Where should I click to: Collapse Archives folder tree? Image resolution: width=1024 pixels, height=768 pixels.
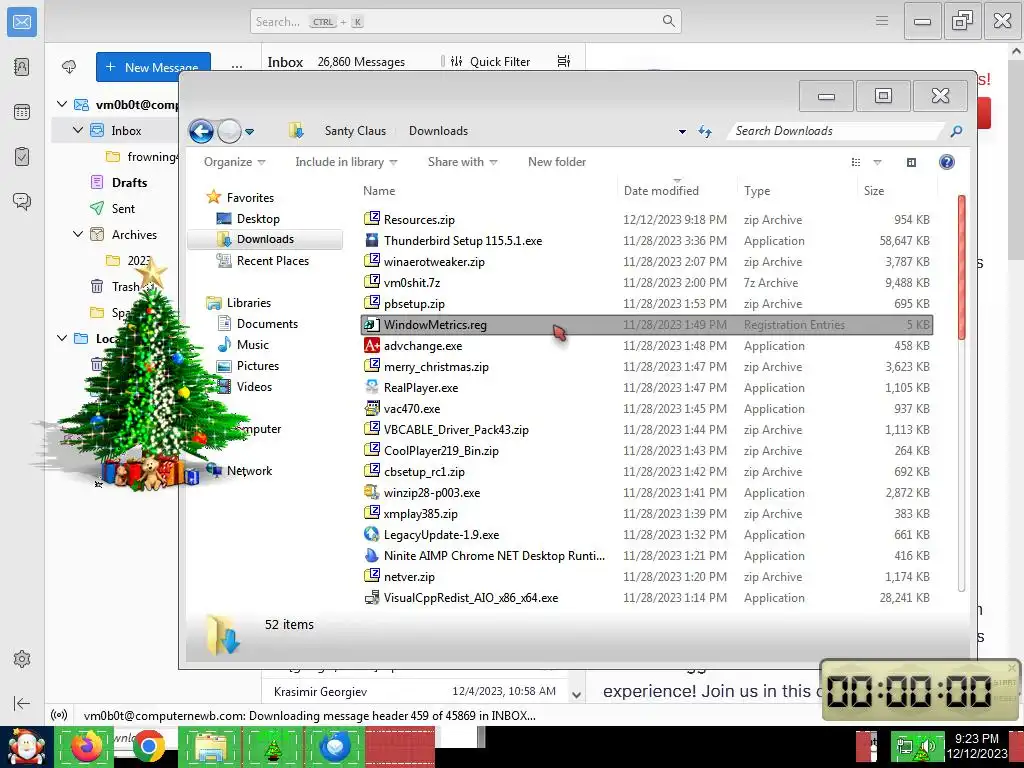[78, 234]
